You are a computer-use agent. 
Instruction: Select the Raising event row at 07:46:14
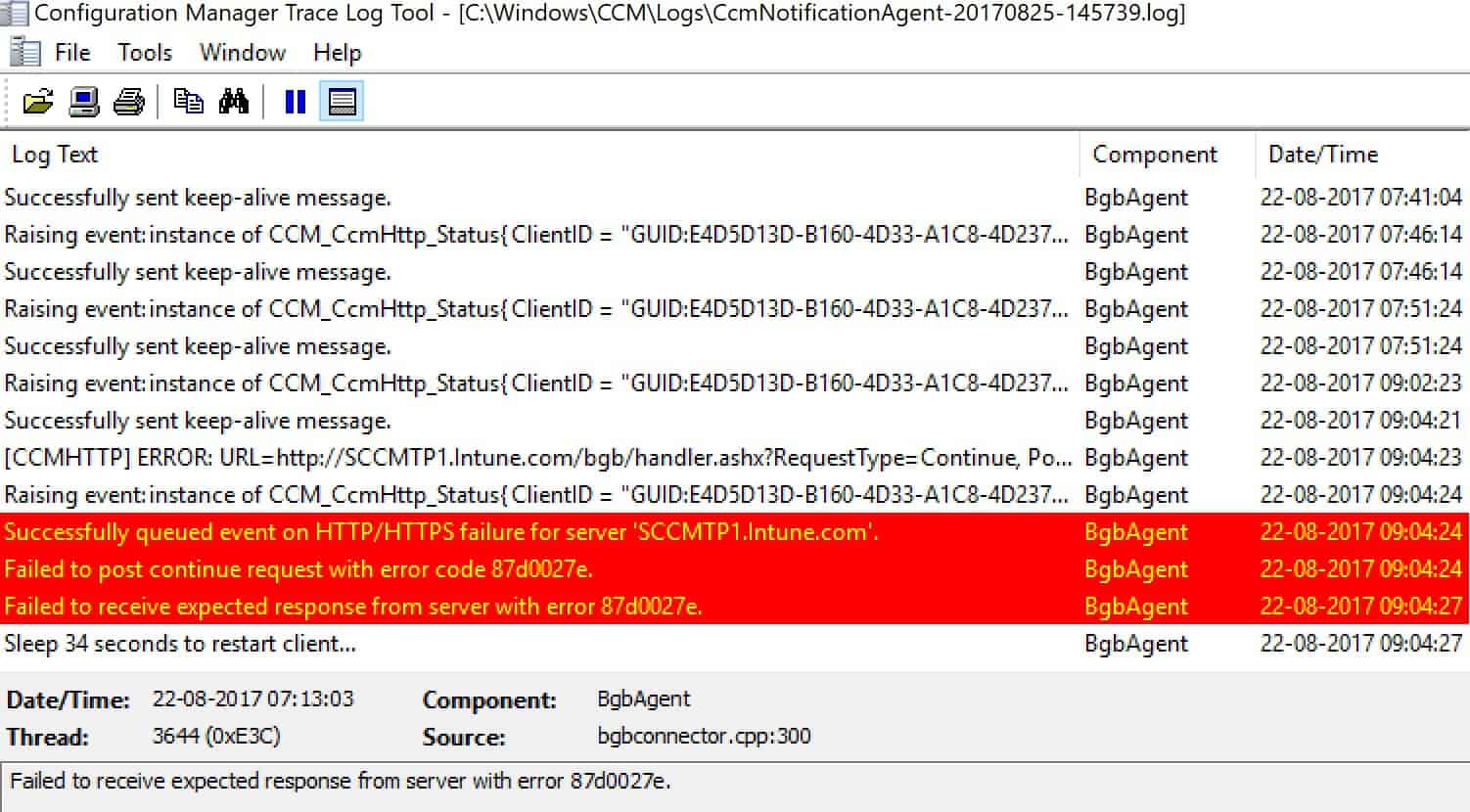pos(735,235)
